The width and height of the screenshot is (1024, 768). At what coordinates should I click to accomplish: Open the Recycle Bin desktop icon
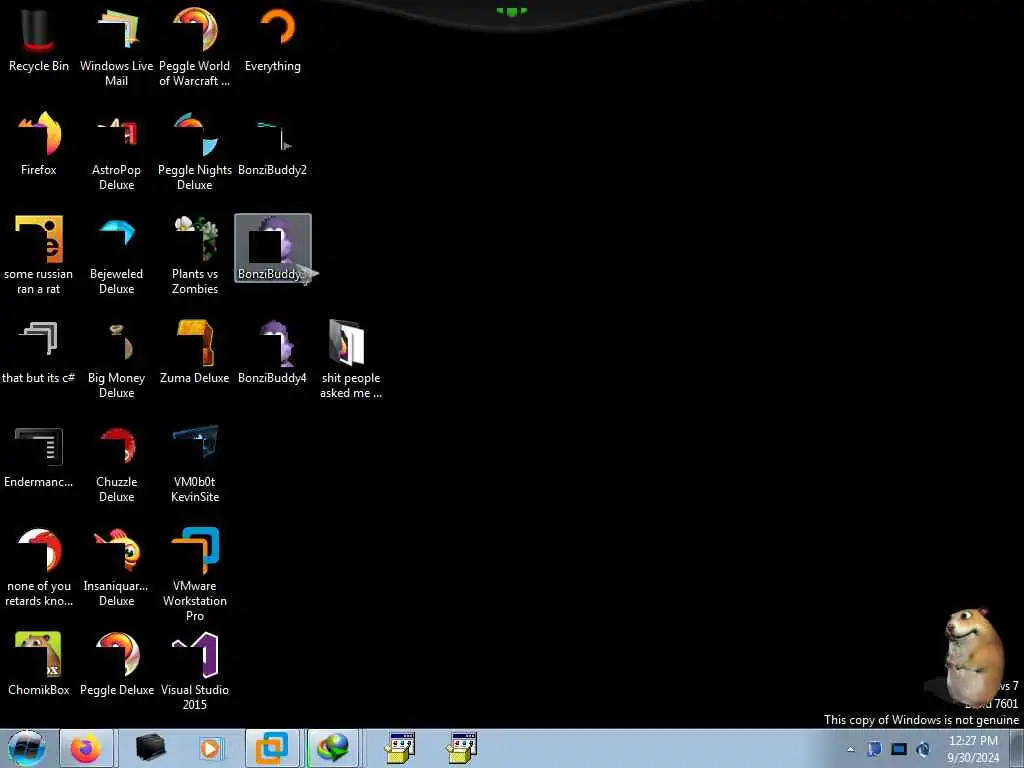click(x=39, y=39)
